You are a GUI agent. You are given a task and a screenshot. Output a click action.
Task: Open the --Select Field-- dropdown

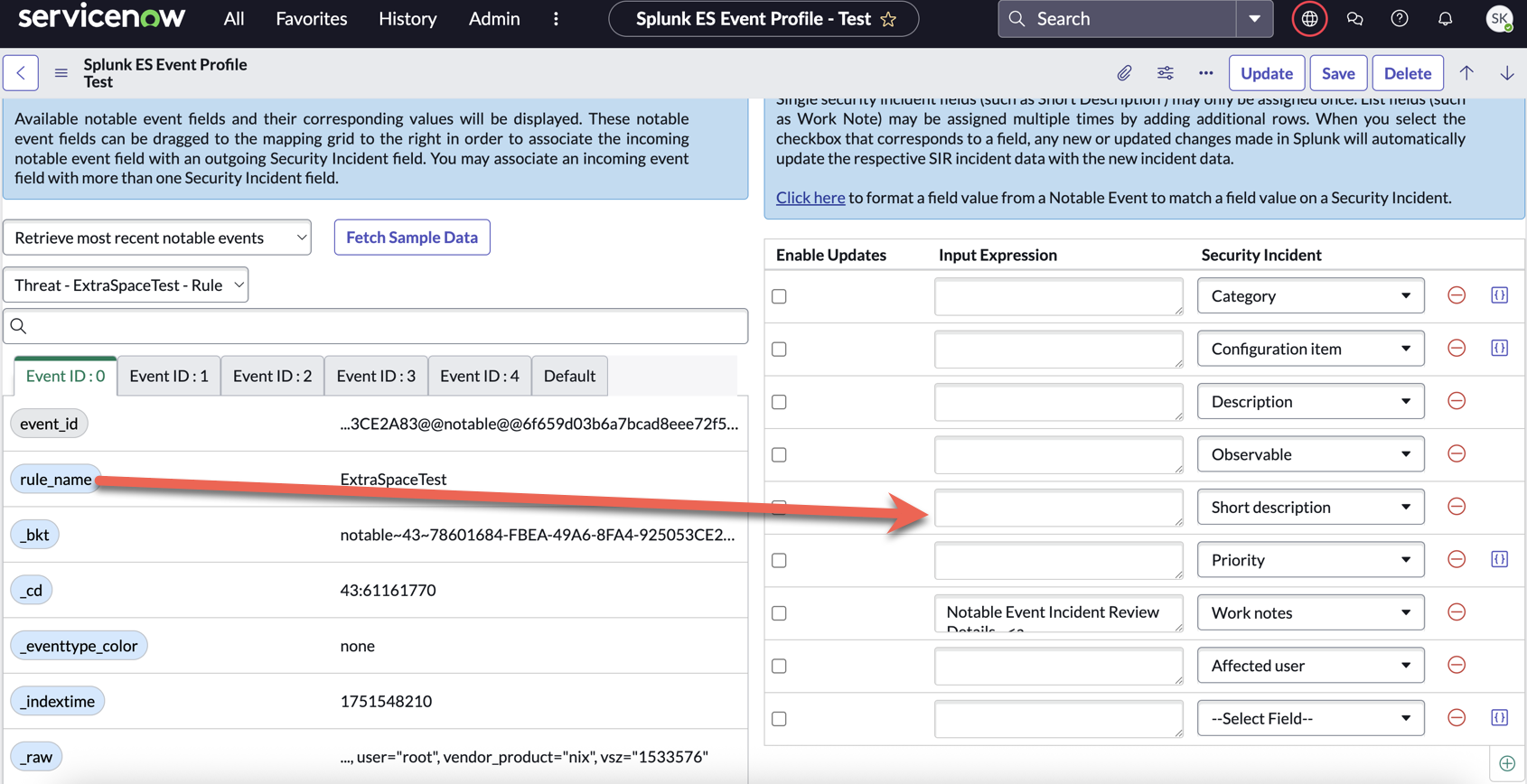[x=1311, y=718]
